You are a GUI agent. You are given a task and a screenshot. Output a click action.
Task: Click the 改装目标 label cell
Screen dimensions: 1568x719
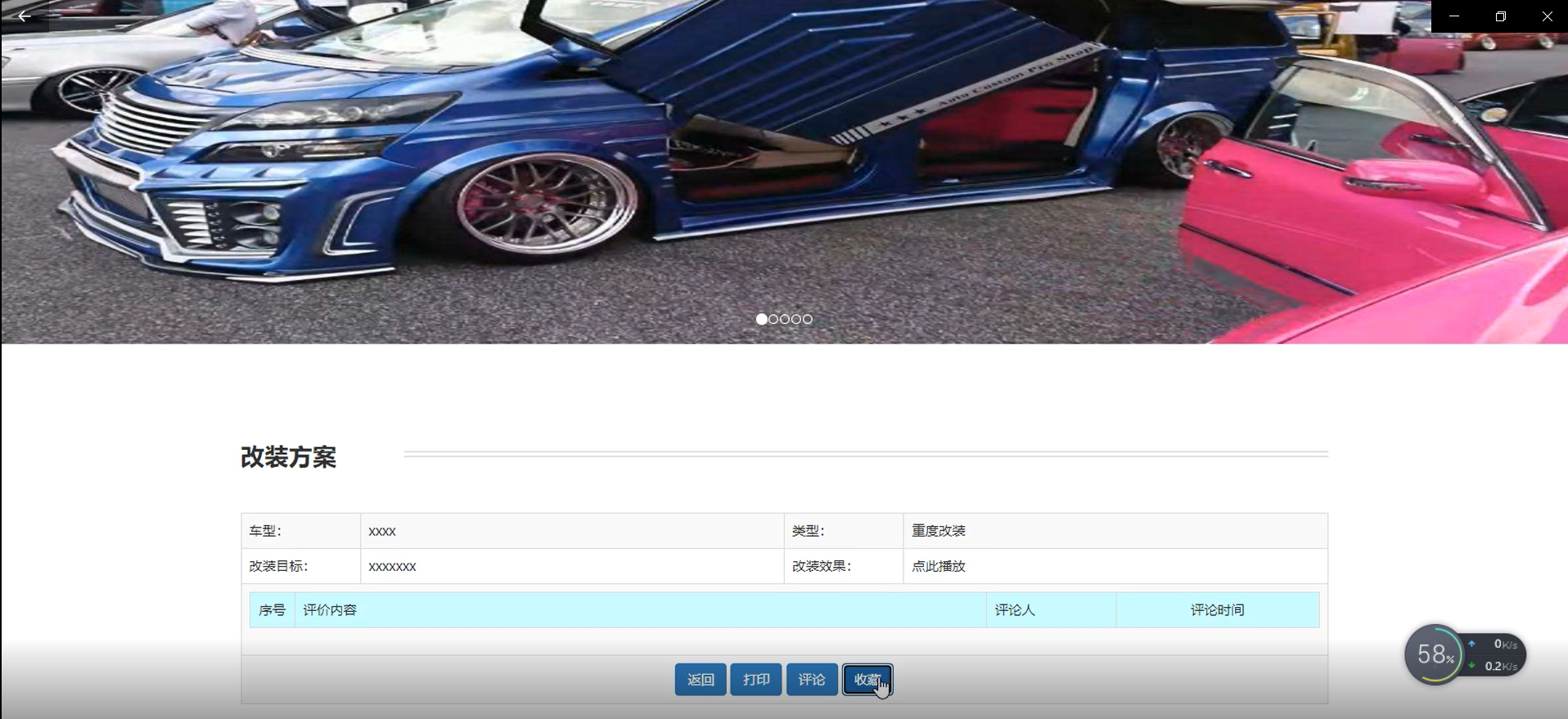(x=301, y=566)
